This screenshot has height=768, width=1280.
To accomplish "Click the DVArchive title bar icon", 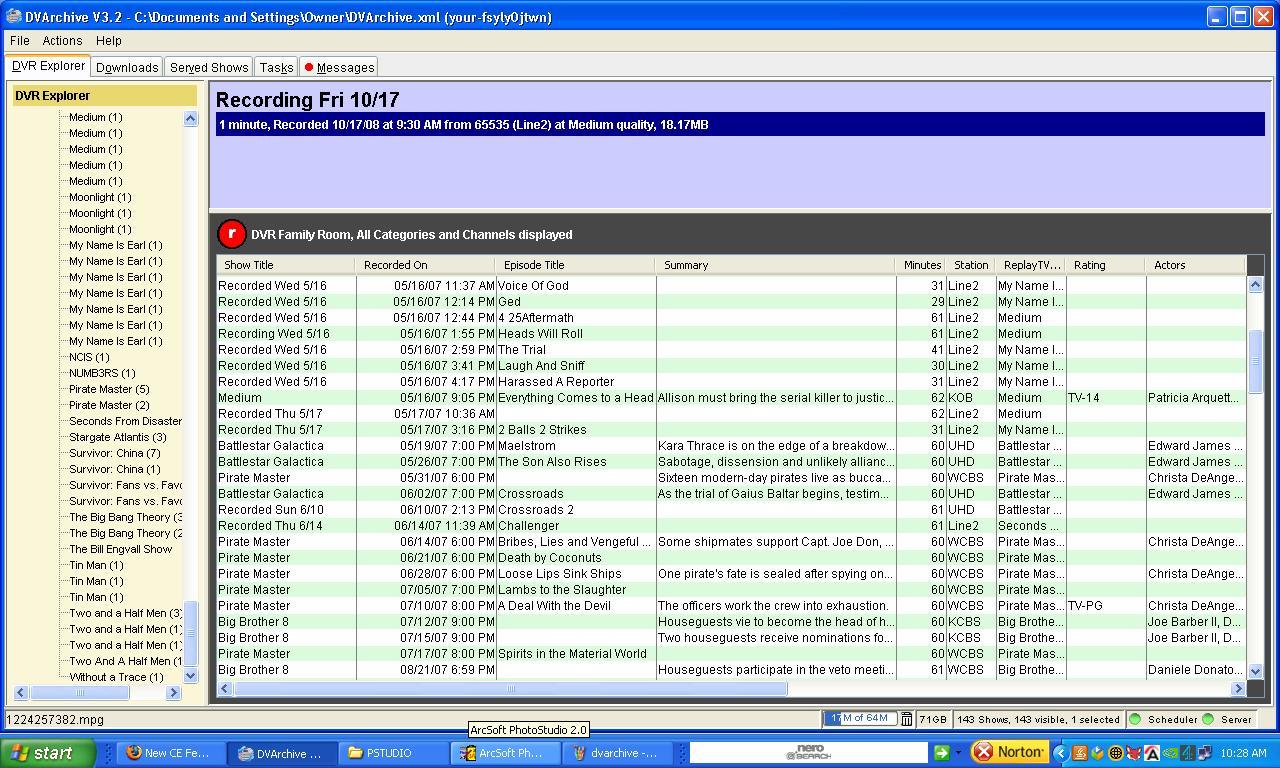I will pyautogui.click(x=13, y=17).
